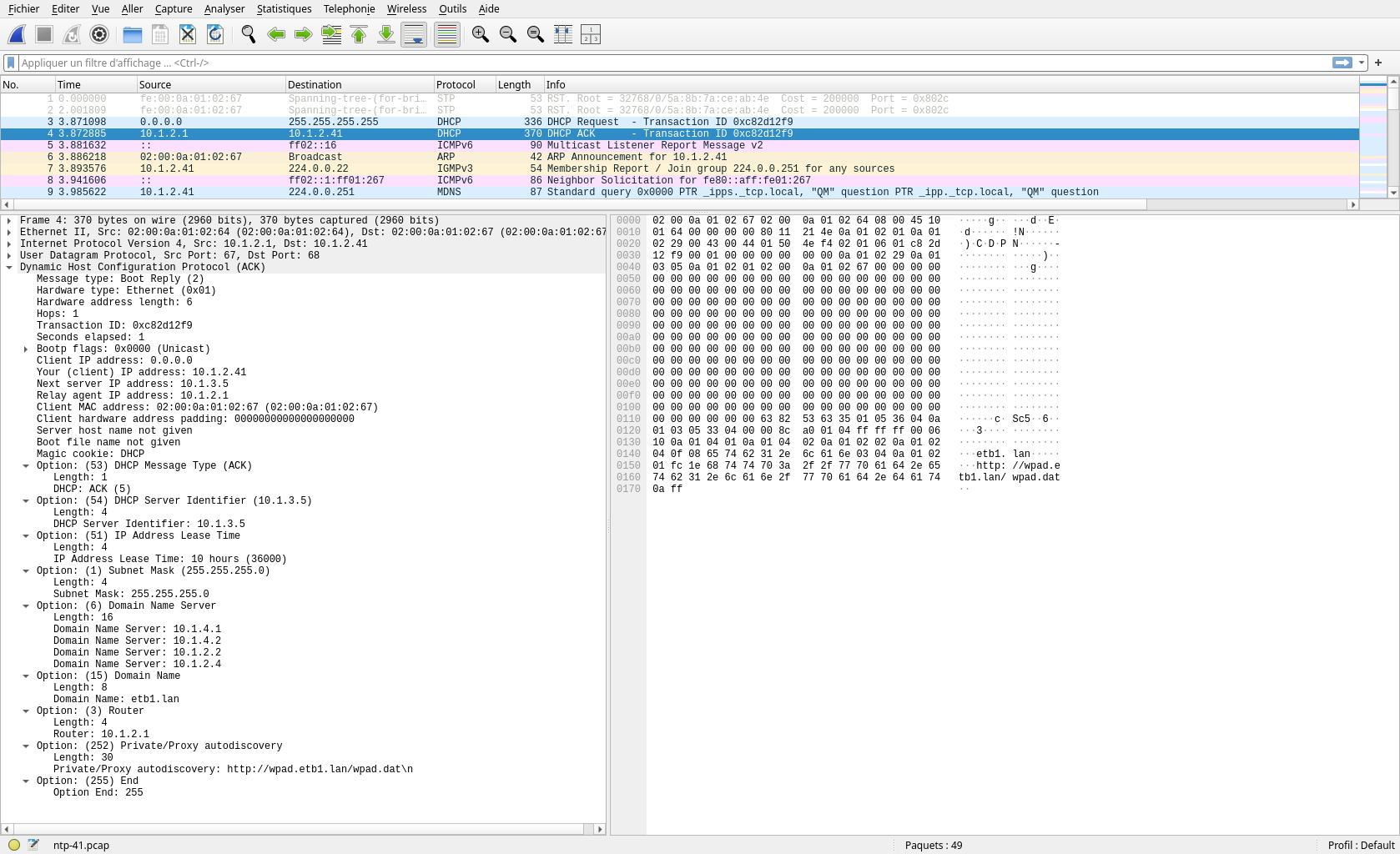
Task: Collapse Option 6 Domain Name Server
Action: pos(26,606)
